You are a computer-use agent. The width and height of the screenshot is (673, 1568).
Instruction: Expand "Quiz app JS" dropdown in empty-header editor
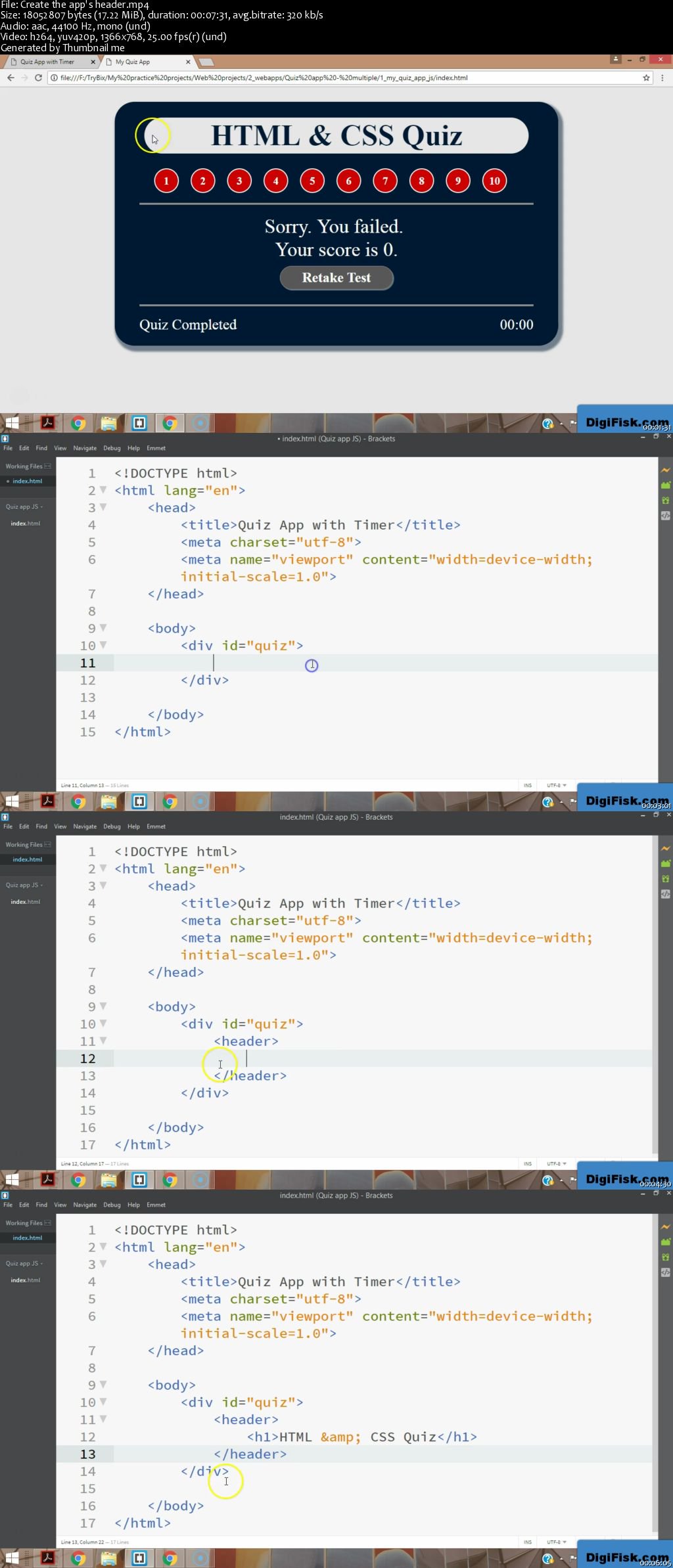click(x=24, y=885)
